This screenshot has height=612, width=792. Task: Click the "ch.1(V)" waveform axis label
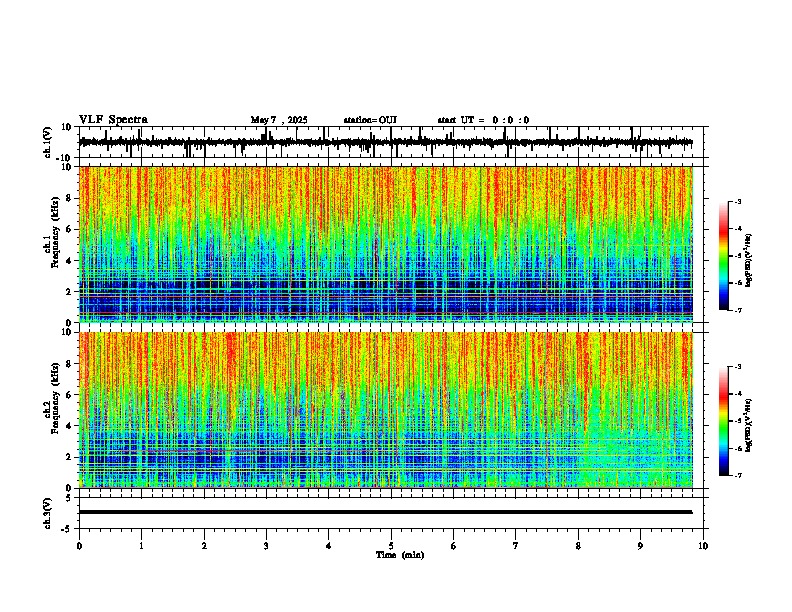48,142
